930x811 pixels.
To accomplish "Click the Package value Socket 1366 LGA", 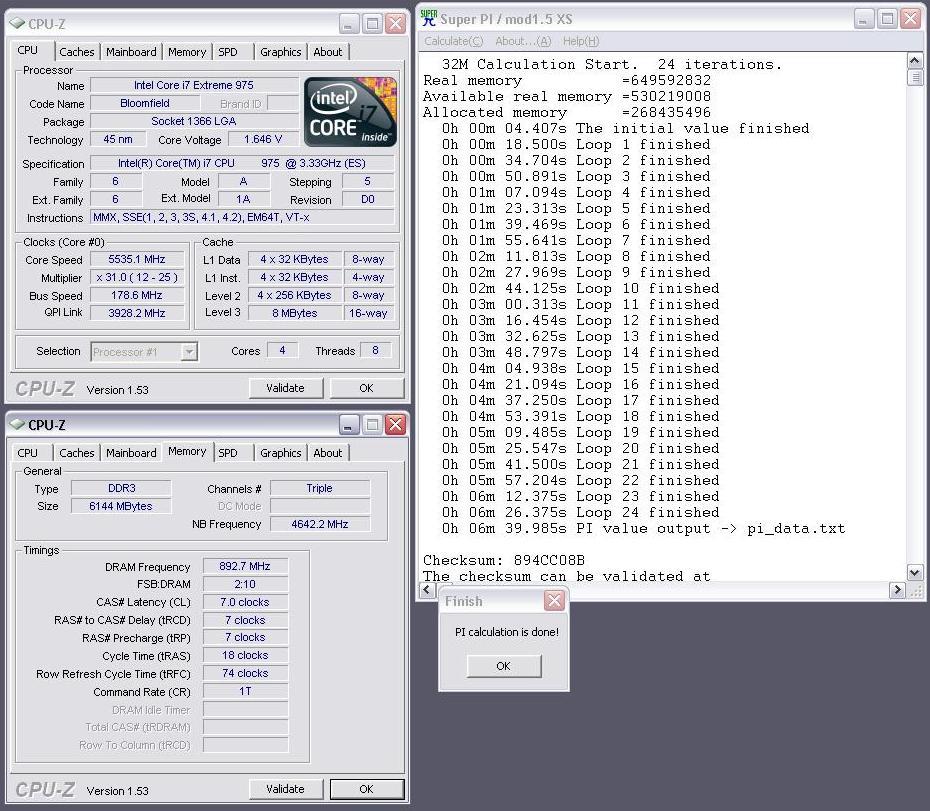I will pyautogui.click(x=194, y=121).
